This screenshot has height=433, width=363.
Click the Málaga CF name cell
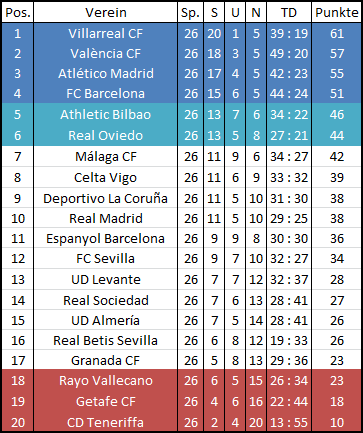[105, 156]
